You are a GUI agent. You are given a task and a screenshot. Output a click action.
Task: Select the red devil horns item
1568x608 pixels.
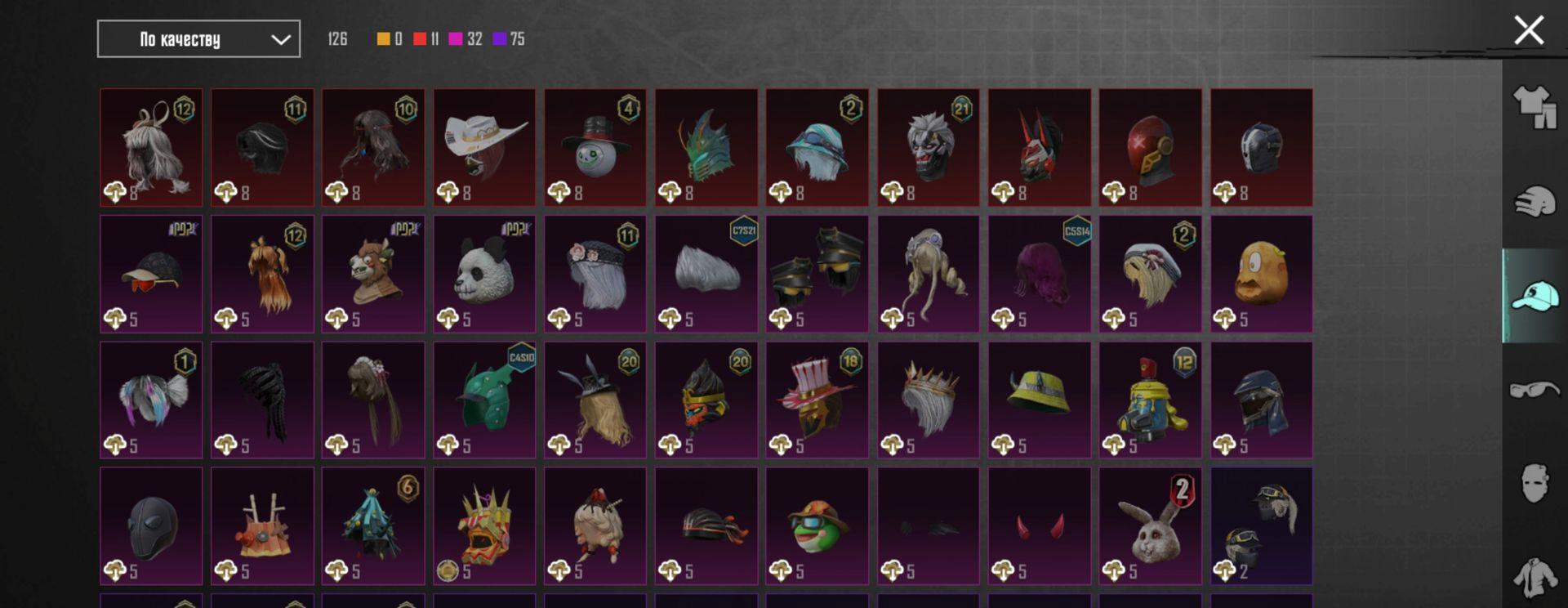pos(1039,526)
